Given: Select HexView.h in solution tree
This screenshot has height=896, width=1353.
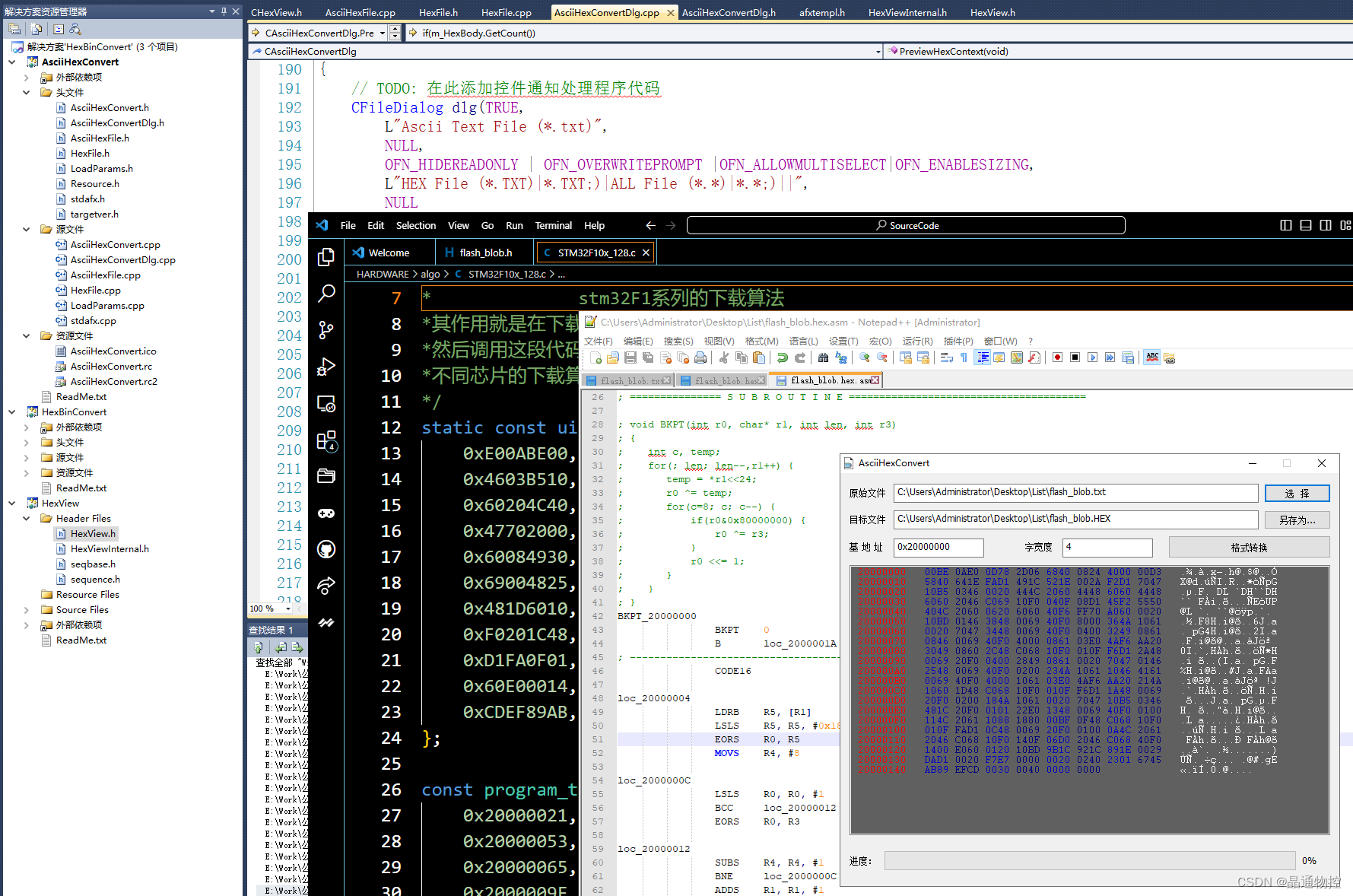Looking at the screenshot, I should [x=93, y=534].
